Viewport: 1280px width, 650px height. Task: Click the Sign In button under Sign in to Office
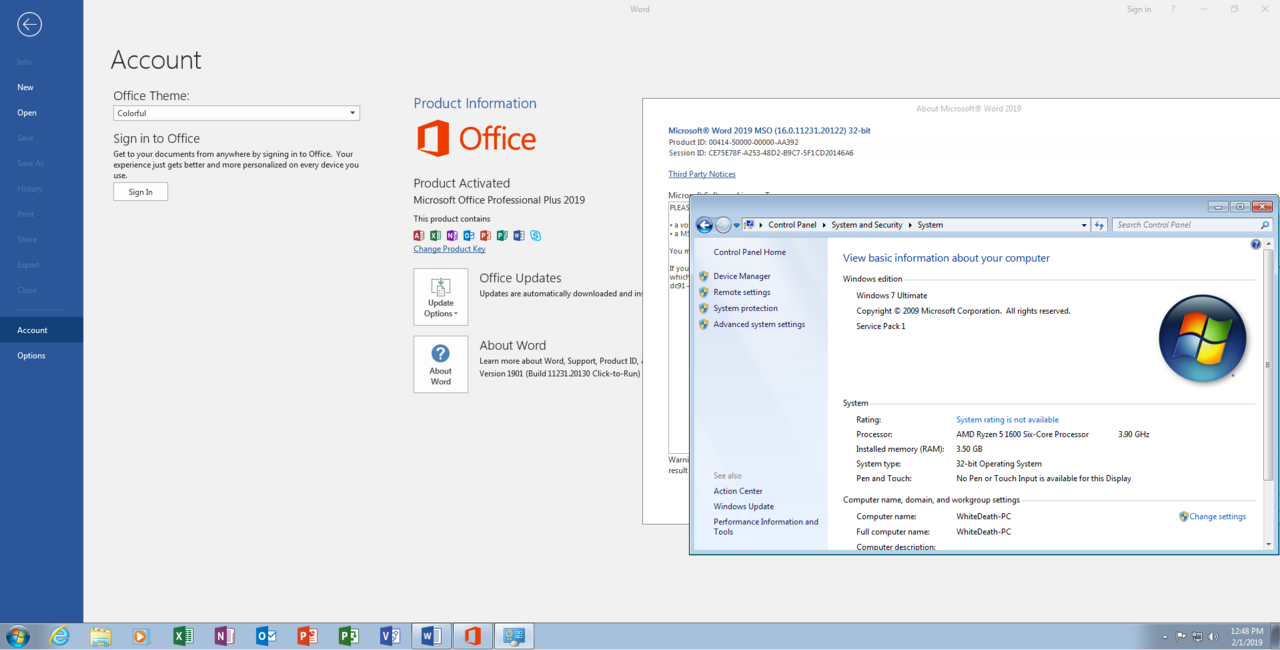click(x=141, y=192)
